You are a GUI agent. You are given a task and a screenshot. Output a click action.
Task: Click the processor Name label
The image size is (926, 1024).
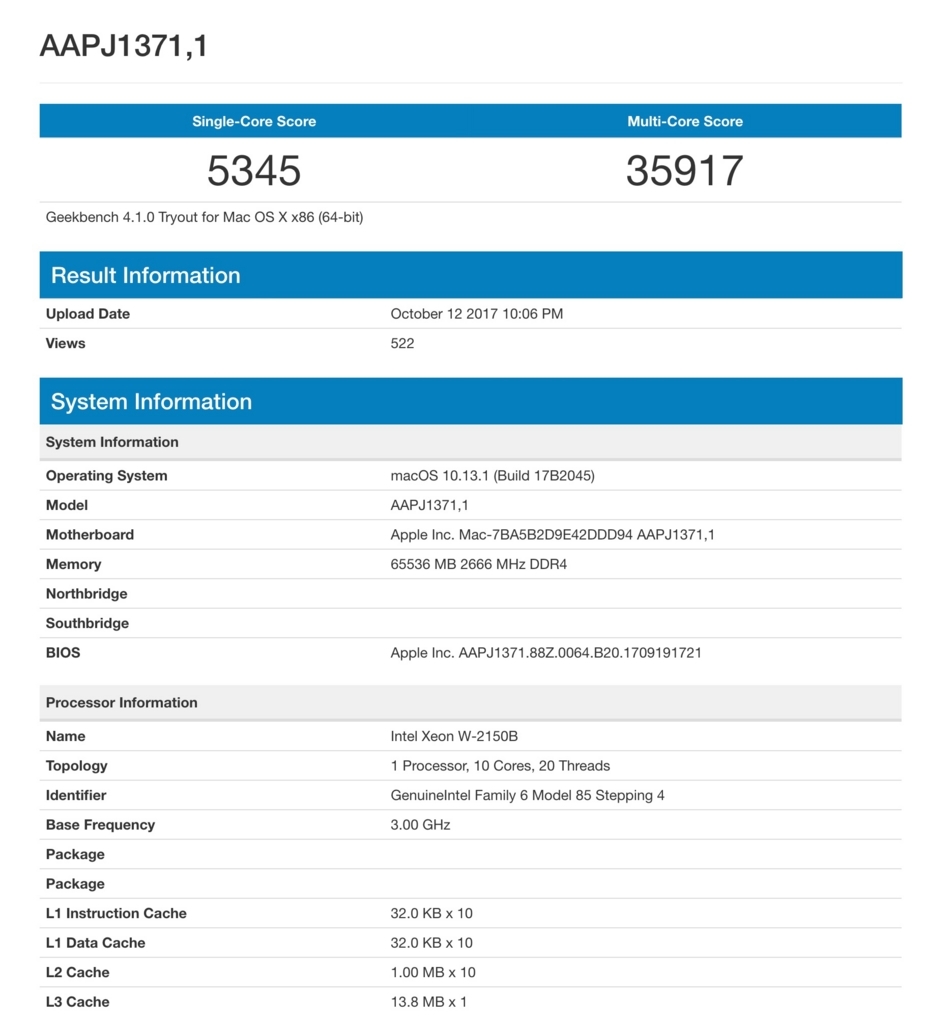(65, 737)
